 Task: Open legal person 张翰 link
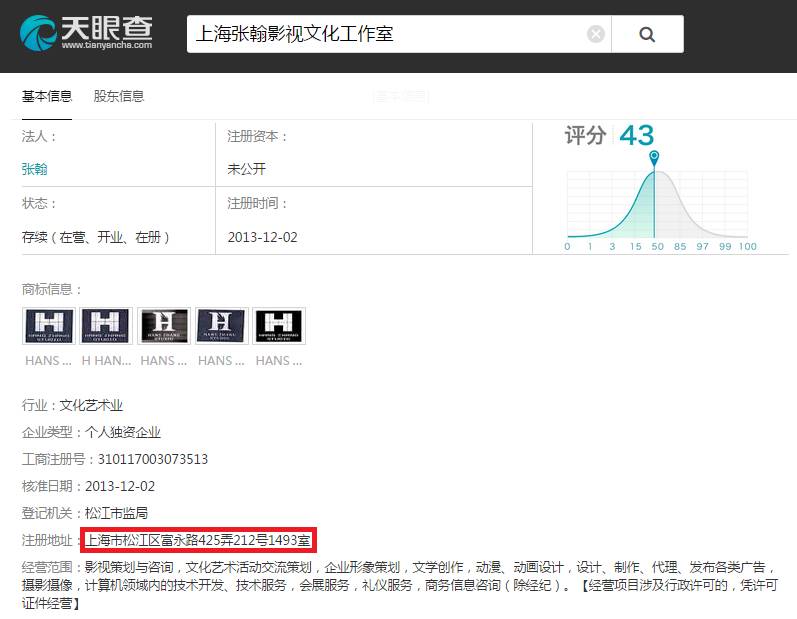[x=35, y=169]
